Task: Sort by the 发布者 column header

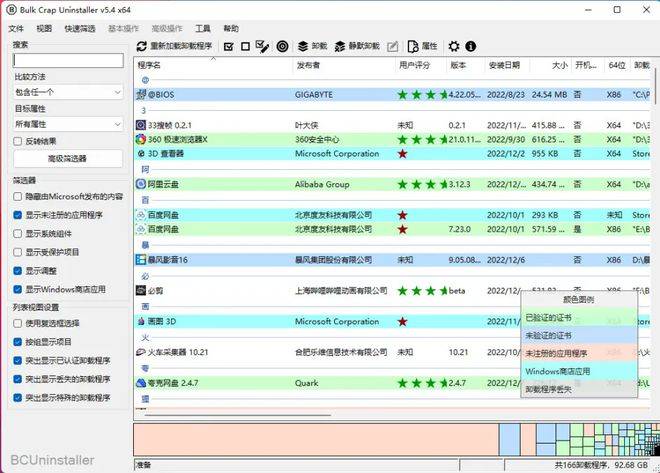Action: pos(344,65)
